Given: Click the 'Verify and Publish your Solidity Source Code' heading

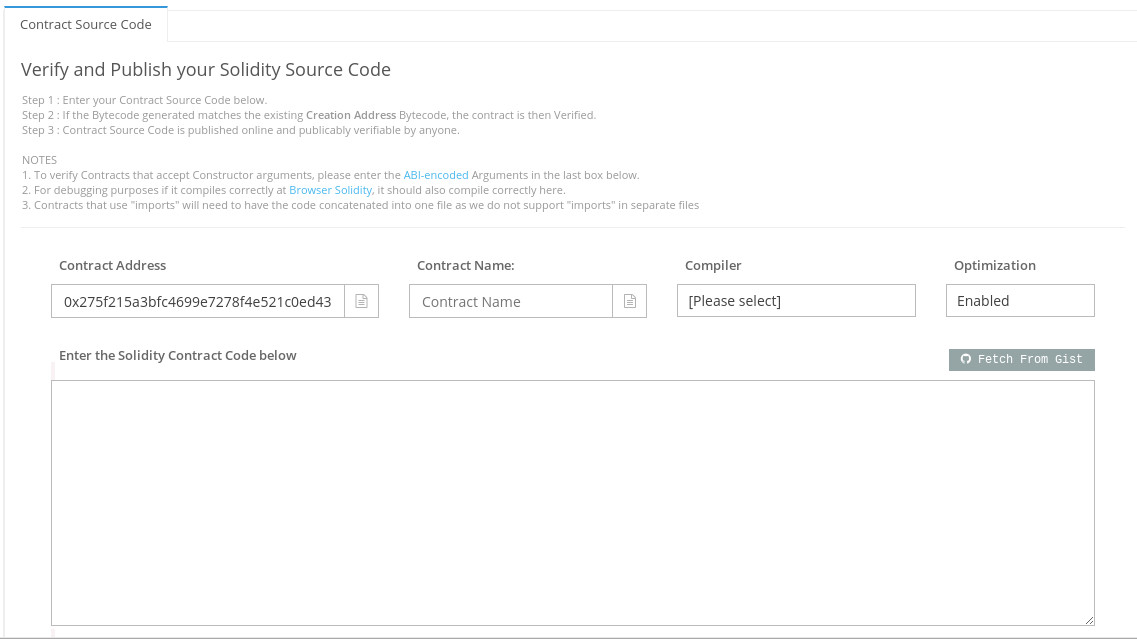Looking at the screenshot, I should point(206,70).
